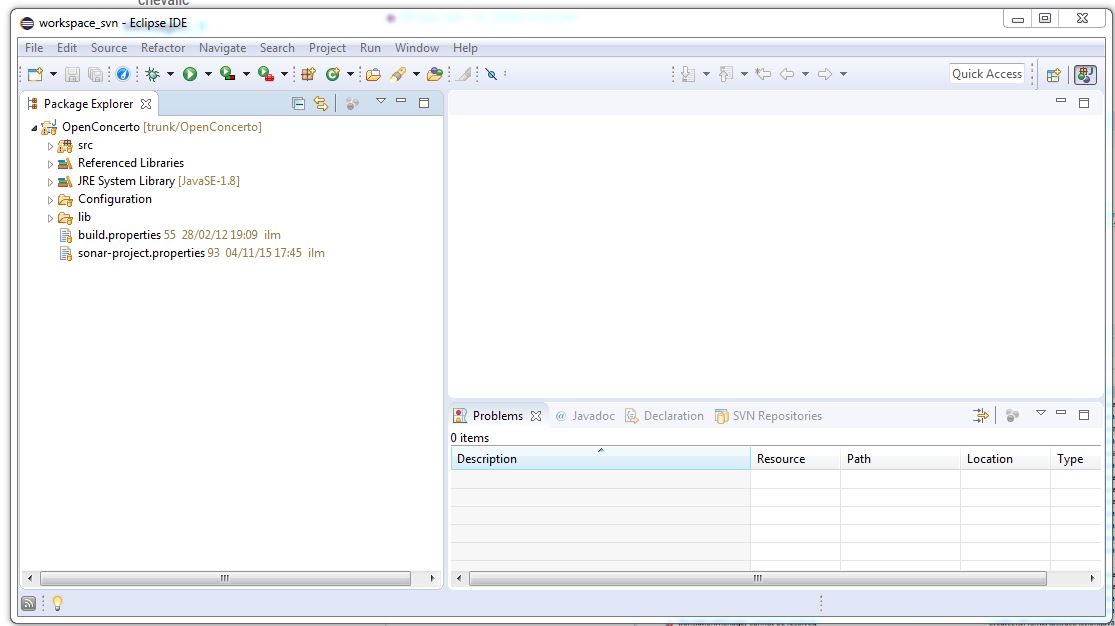
Task: Switch to the SVN Repositories tab
Action: (x=768, y=416)
